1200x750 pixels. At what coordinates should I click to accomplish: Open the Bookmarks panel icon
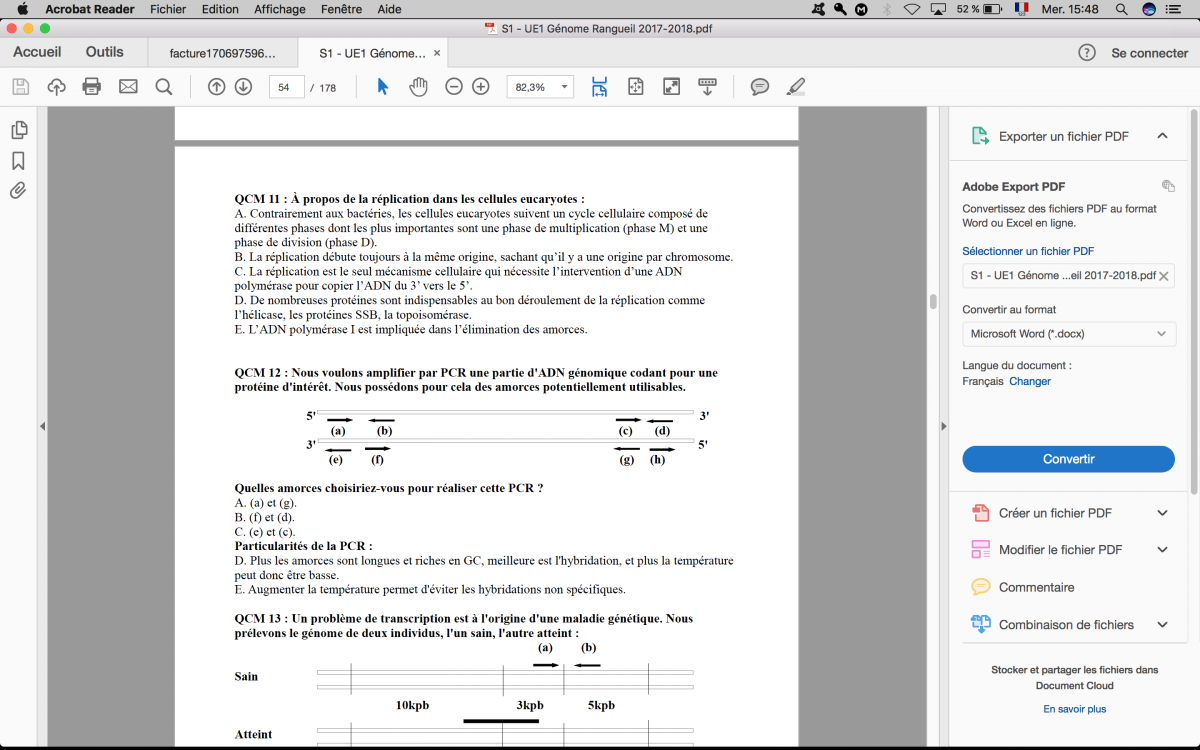click(x=18, y=161)
